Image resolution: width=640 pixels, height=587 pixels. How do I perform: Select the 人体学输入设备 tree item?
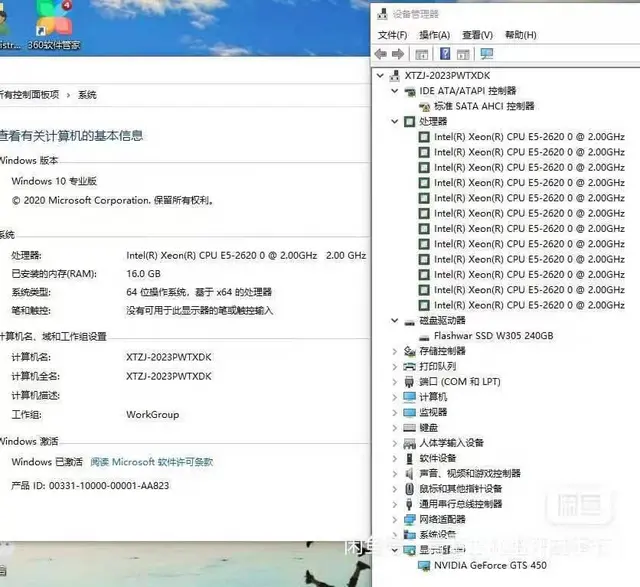pos(451,443)
